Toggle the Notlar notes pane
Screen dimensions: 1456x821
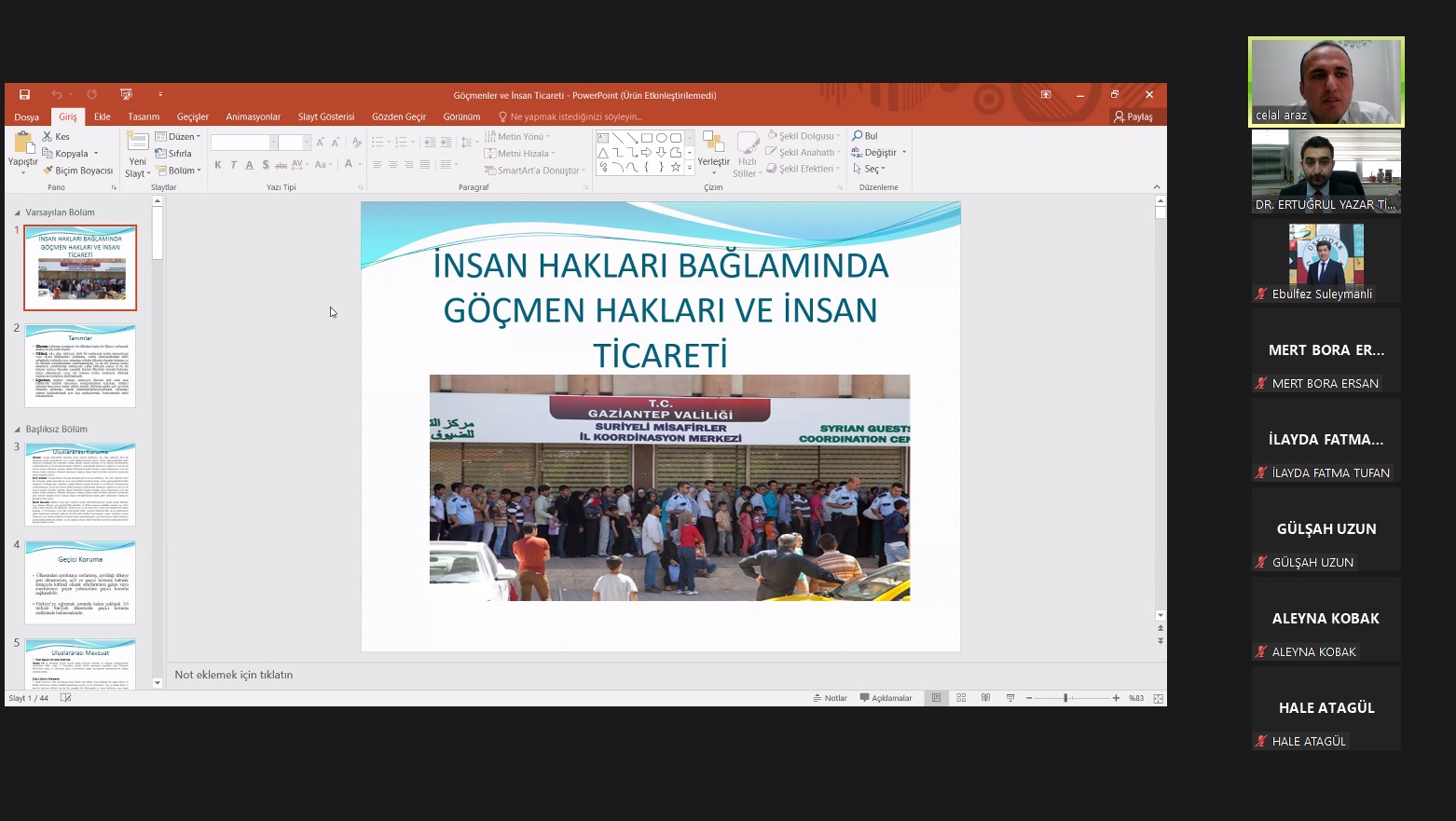830,698
